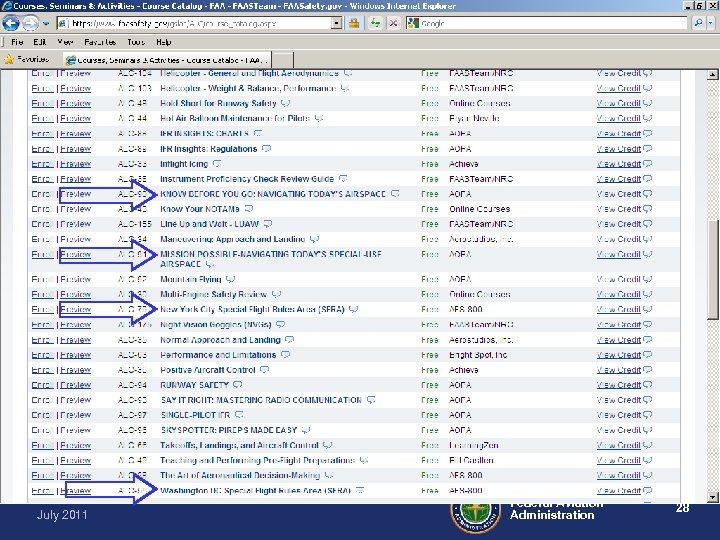Open the Favorites menu
Screen dimensions: 720x540
[100, 42]
